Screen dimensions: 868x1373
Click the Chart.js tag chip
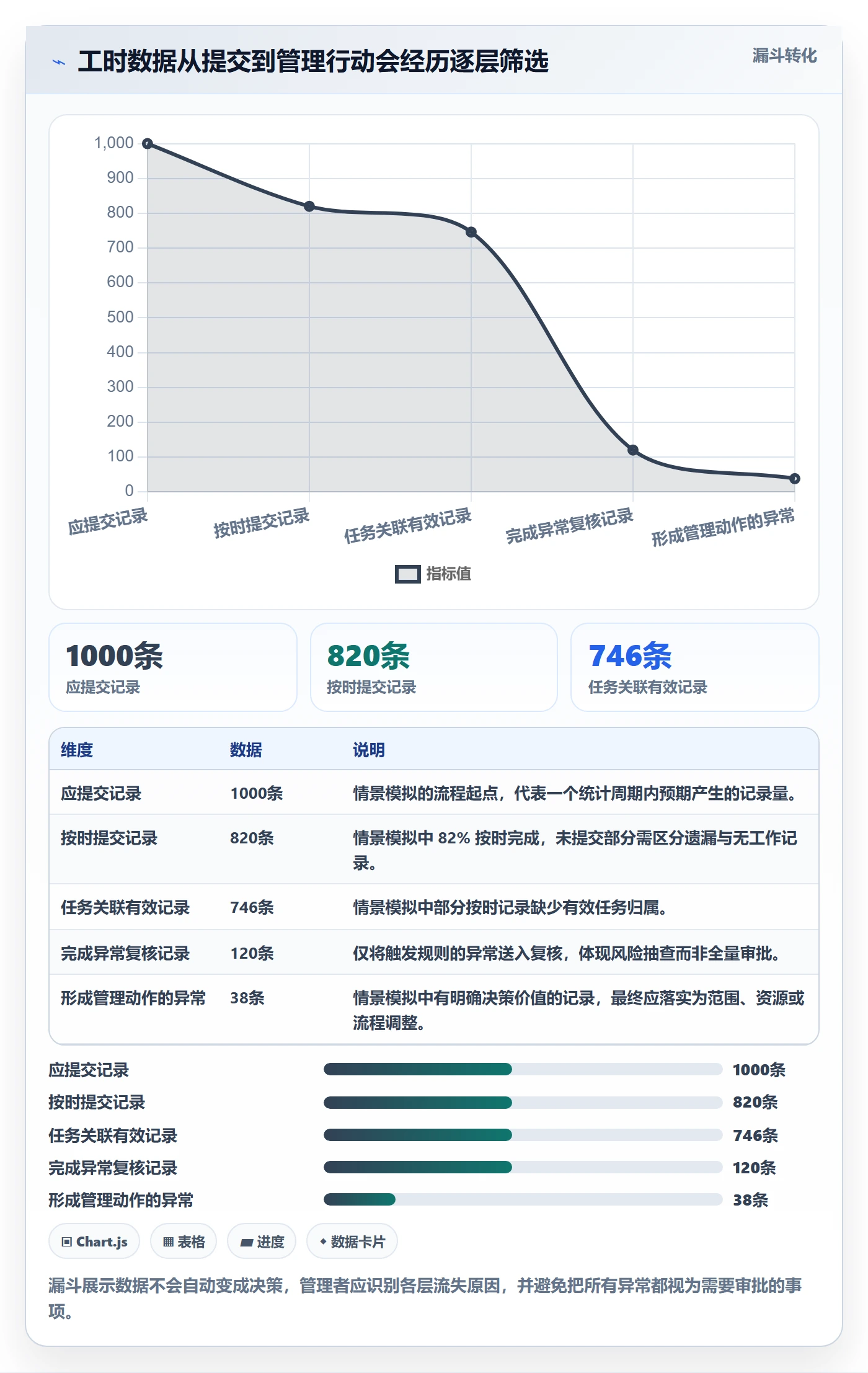tap(94, 1242)
